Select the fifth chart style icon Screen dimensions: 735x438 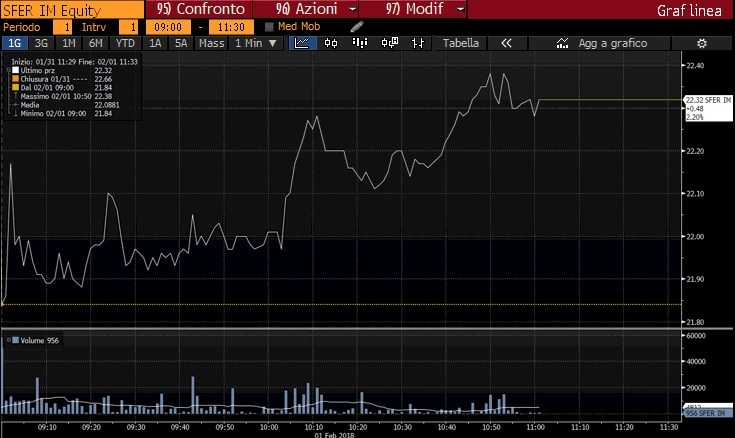coord(419,43)
